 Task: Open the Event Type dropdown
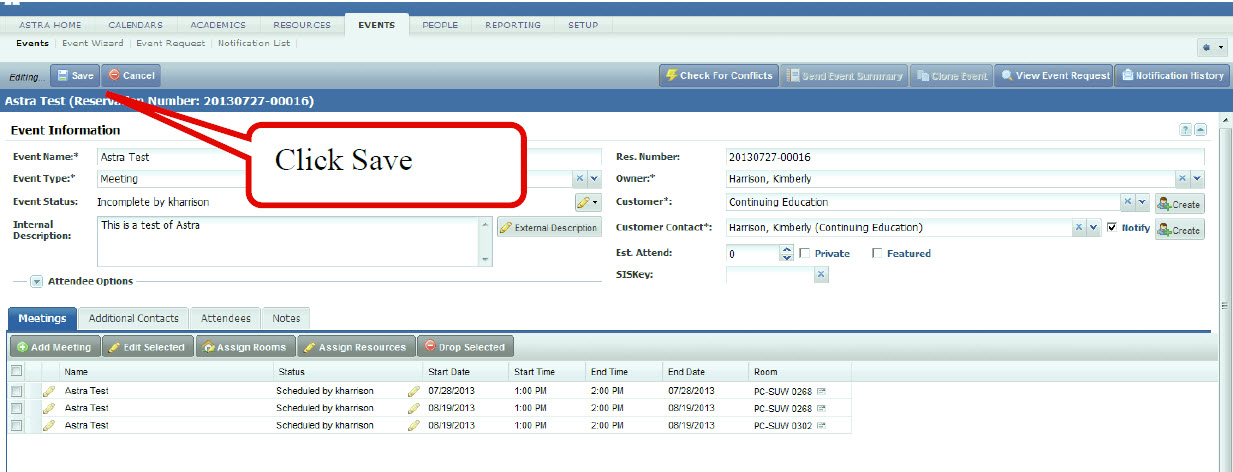(x=594, y=179)
